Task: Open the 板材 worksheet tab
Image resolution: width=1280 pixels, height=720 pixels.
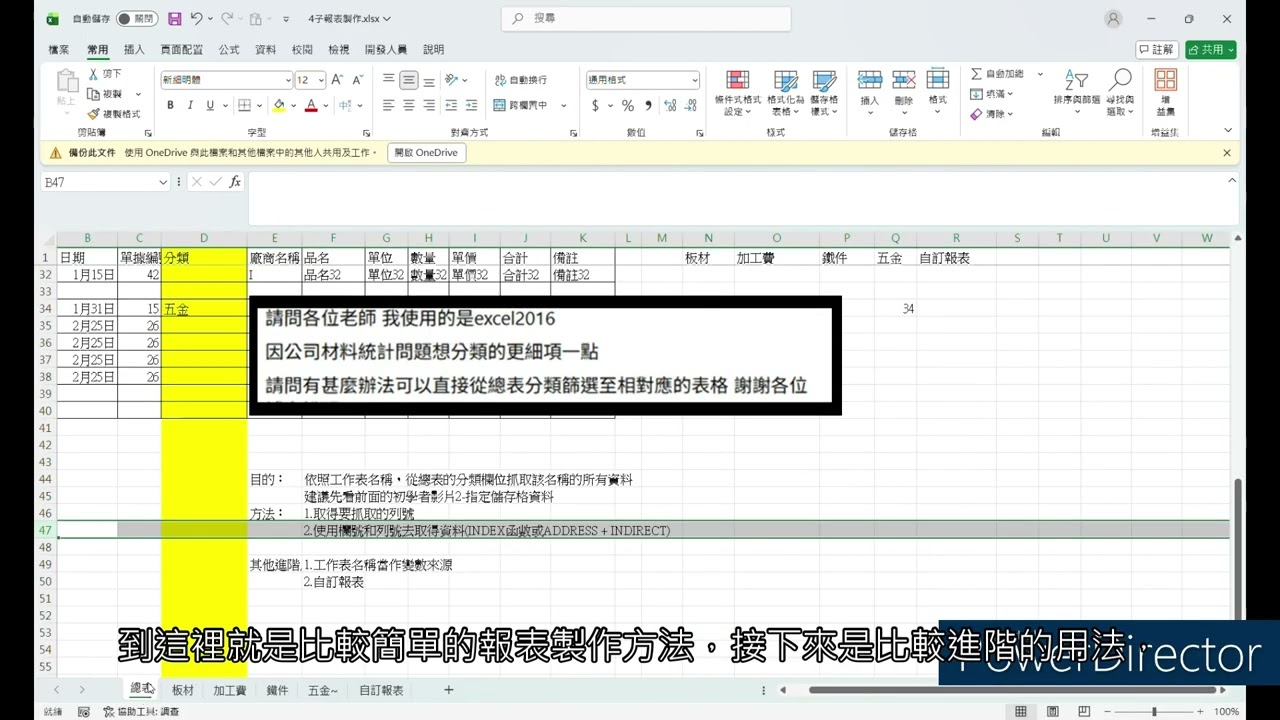Action: [x=183, y=690]
